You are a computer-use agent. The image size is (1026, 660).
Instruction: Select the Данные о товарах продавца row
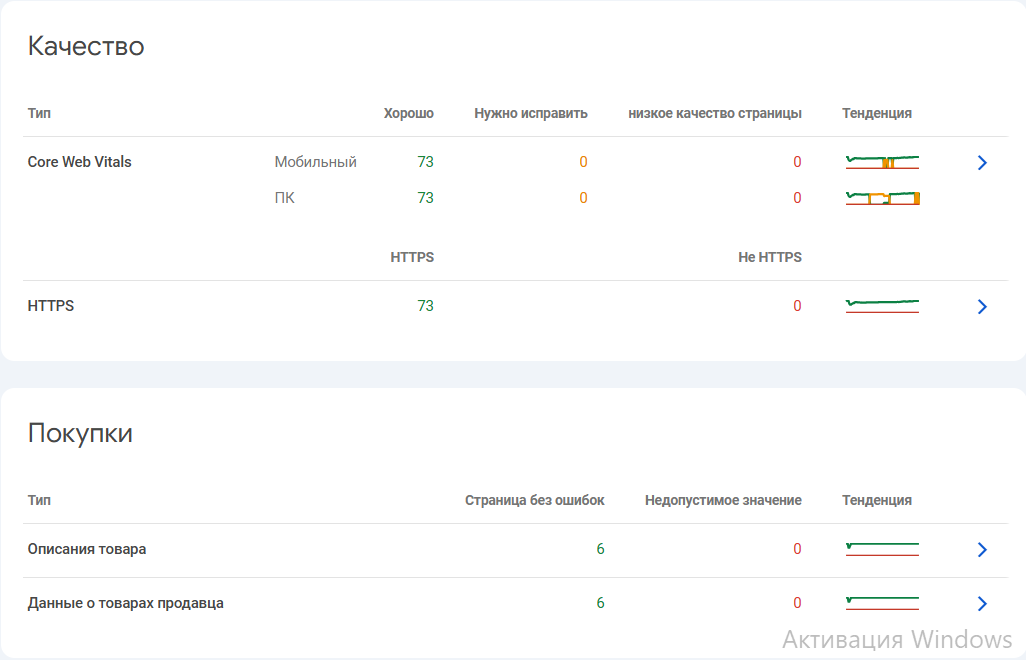[125, 603]
